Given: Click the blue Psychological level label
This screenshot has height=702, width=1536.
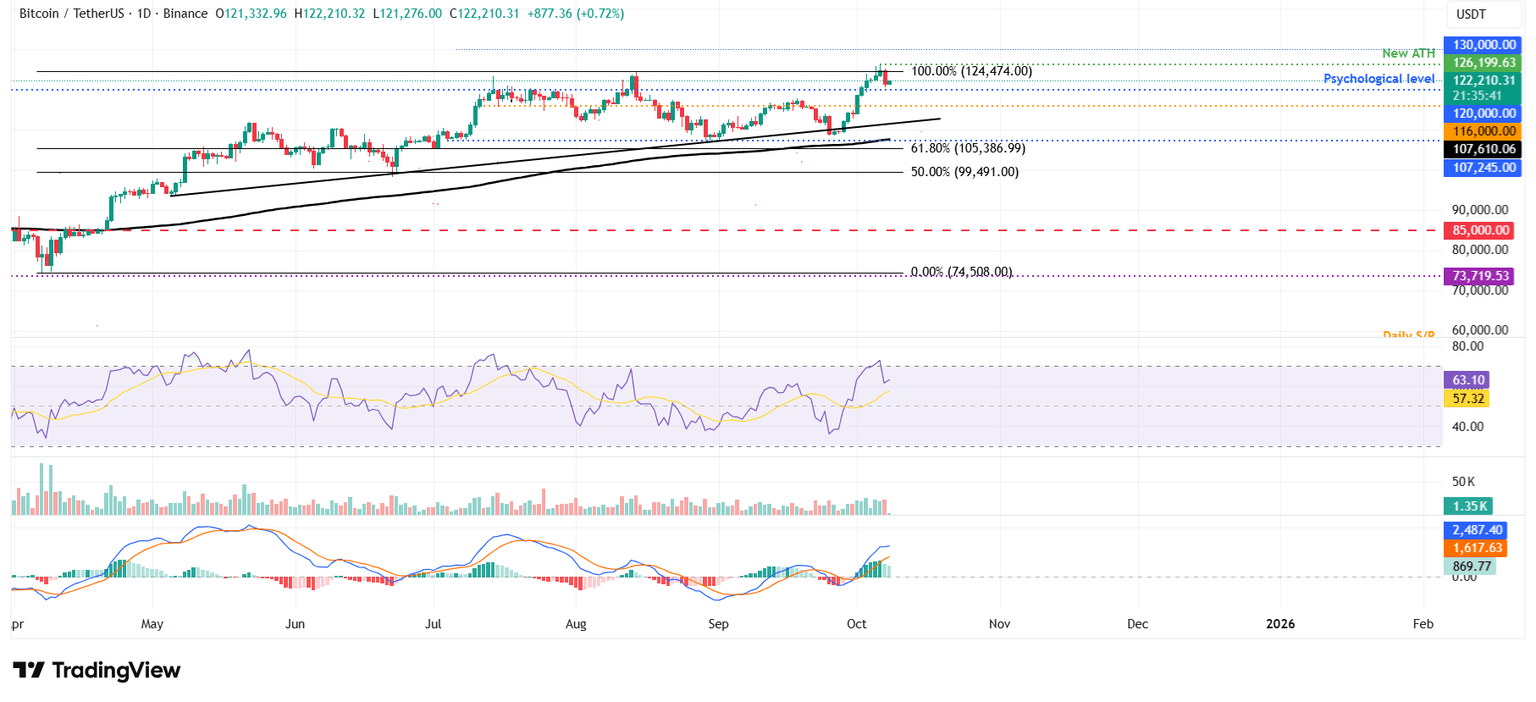Looking at the screenshot, I should tap(1379, 78).
